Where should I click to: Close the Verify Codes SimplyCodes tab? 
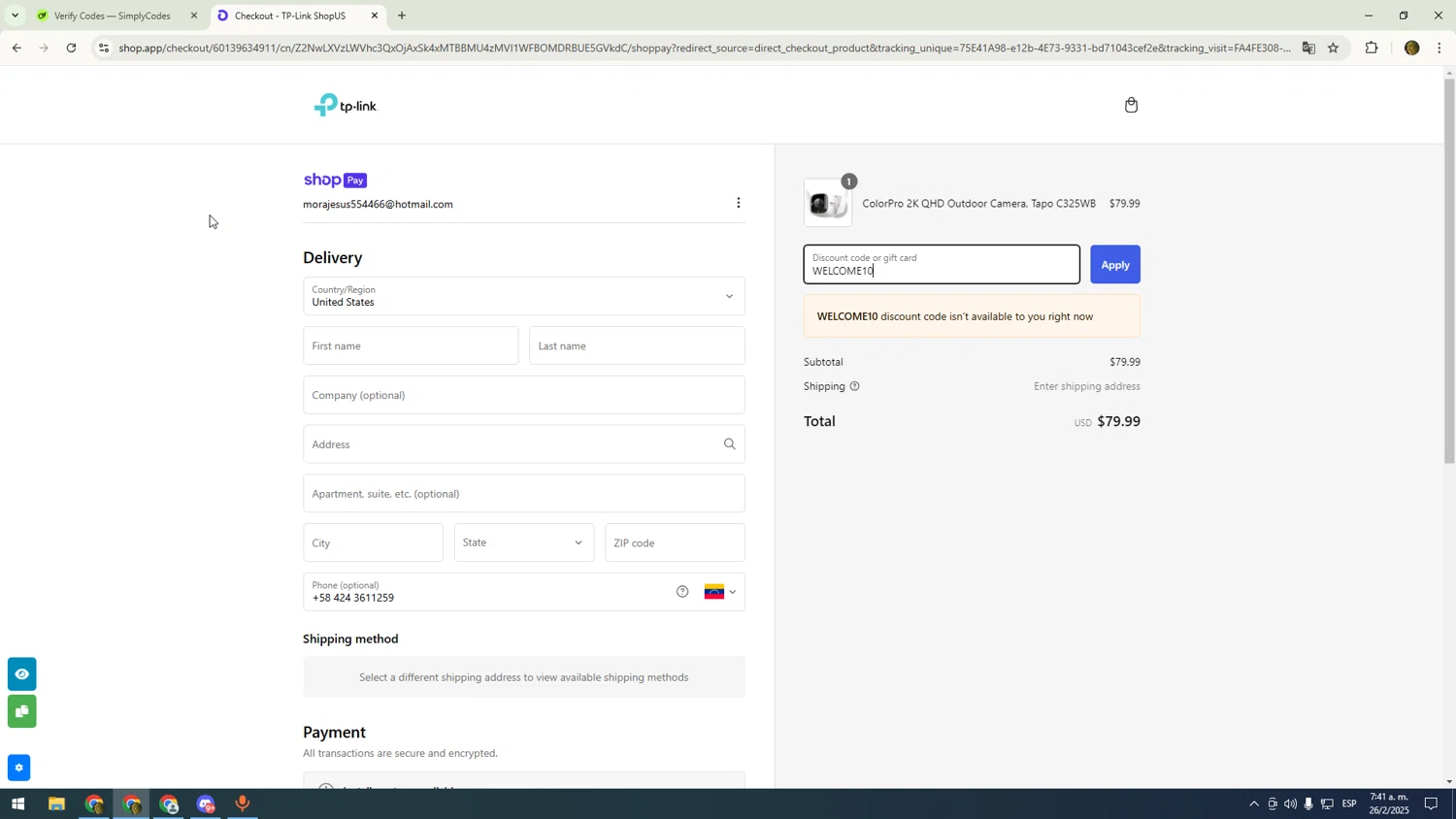click(x=194, y=16)
